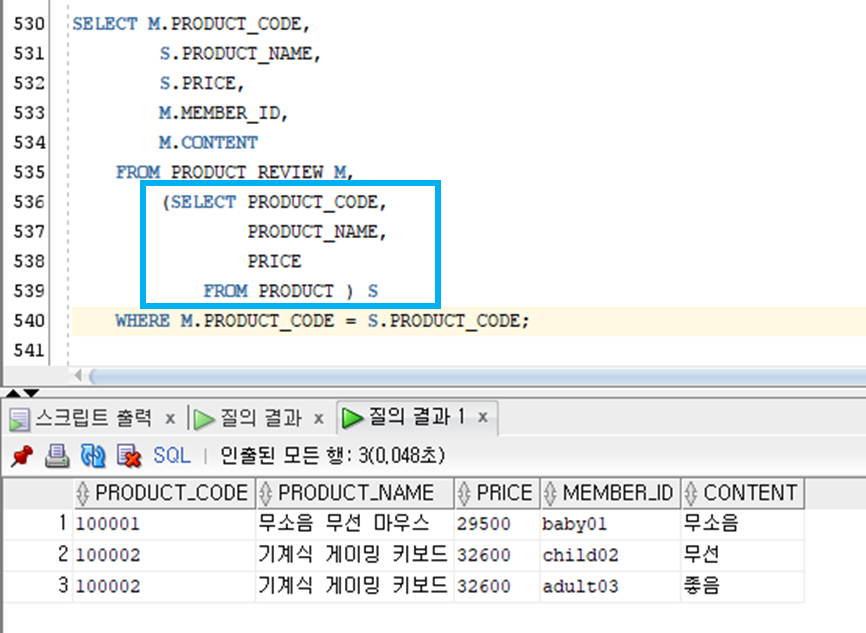Select row number 1 in results grid
Image resolution: width=866 pixels, height=633 pixels.
pyautogui.click(x=38, y=524)
